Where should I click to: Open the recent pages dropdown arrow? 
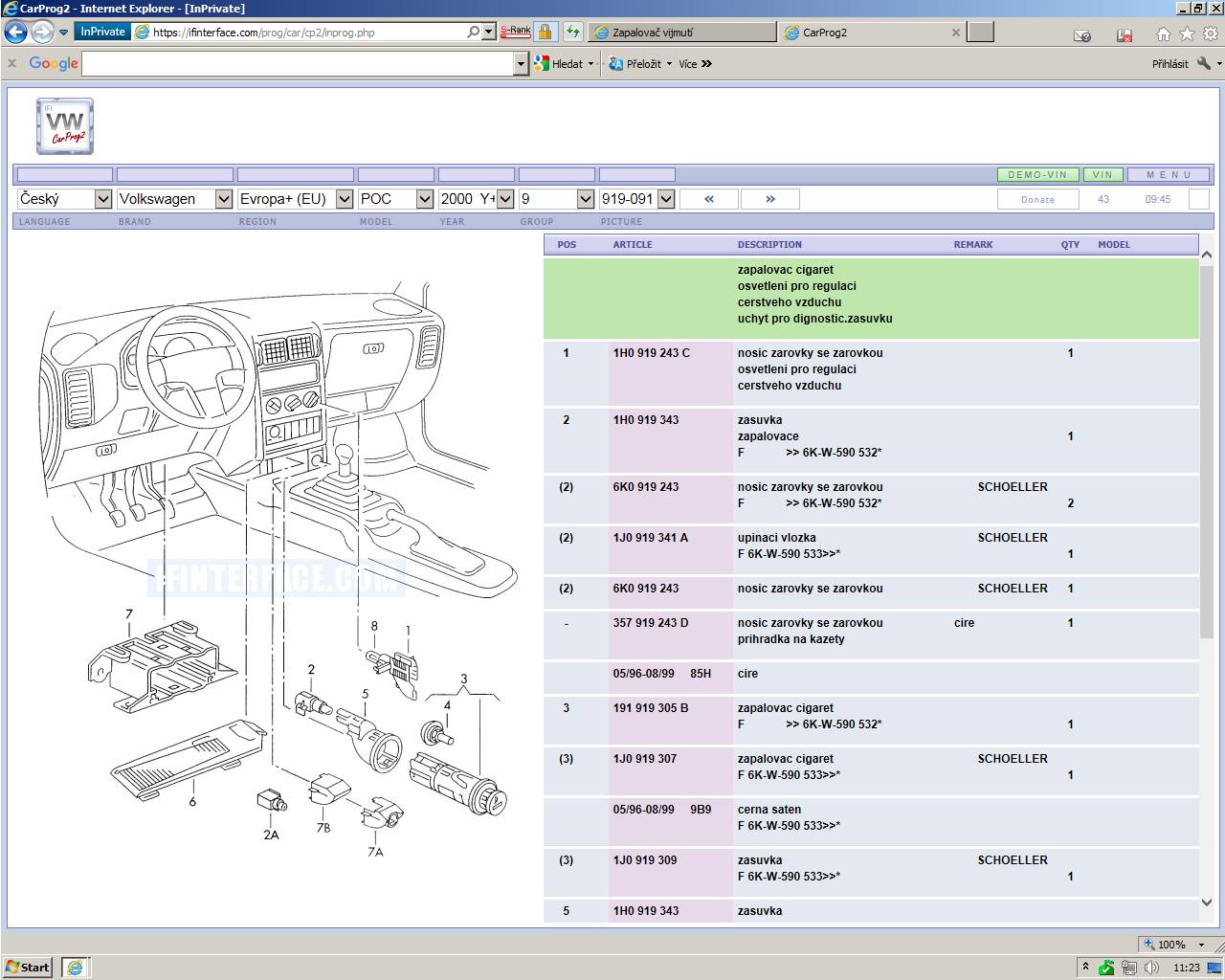click(x=64, y=32)
